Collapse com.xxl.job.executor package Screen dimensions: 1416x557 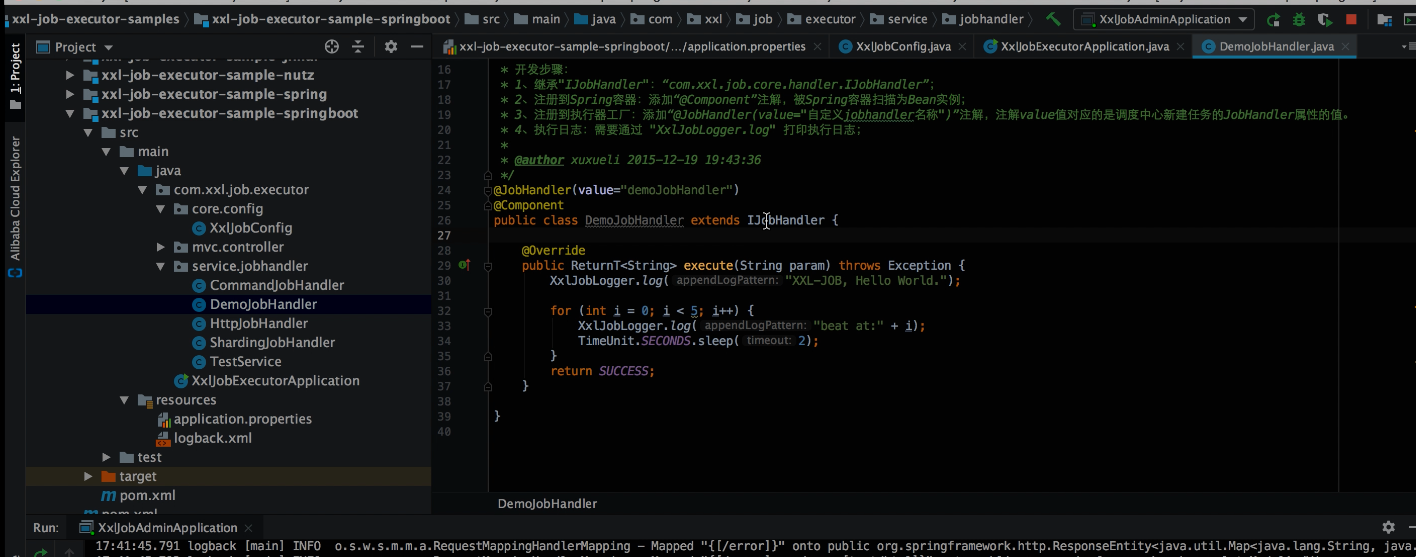142,189
